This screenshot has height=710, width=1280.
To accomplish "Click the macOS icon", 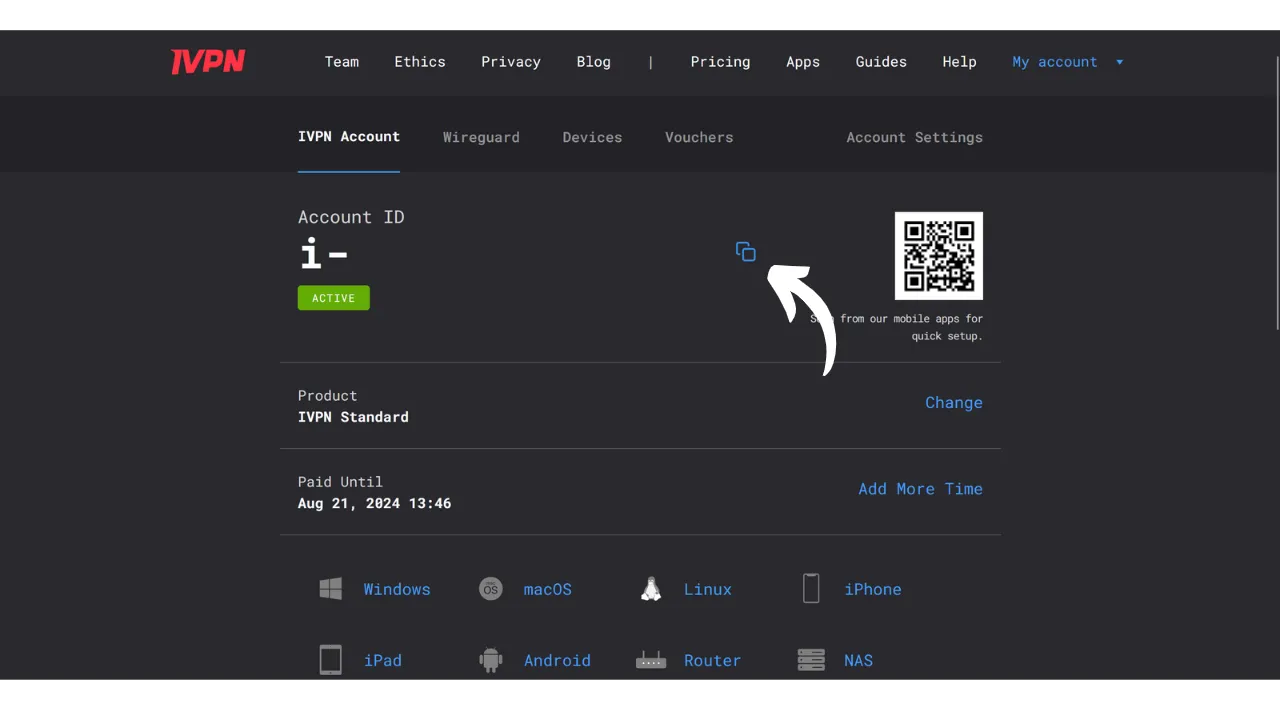I will (x=490, y=589).
